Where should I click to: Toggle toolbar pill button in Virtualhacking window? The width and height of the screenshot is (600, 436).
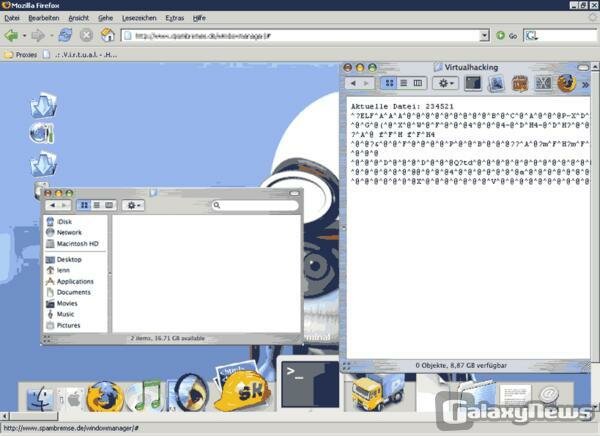click(583, 68)
